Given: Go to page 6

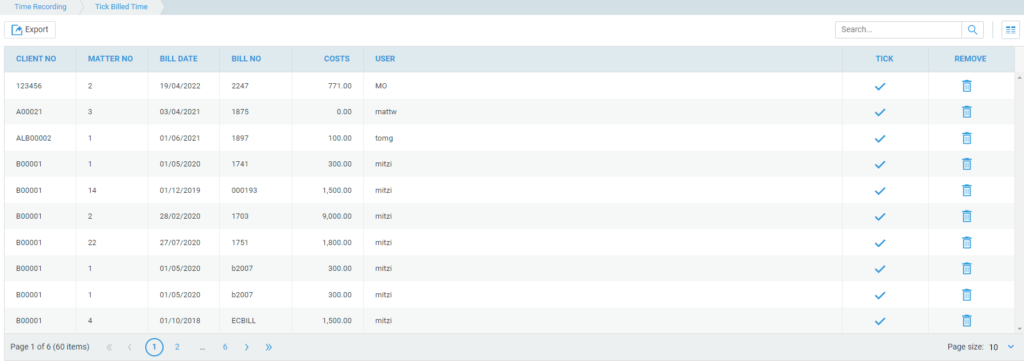Looking at the screenshot, I should tap(225, 347).
